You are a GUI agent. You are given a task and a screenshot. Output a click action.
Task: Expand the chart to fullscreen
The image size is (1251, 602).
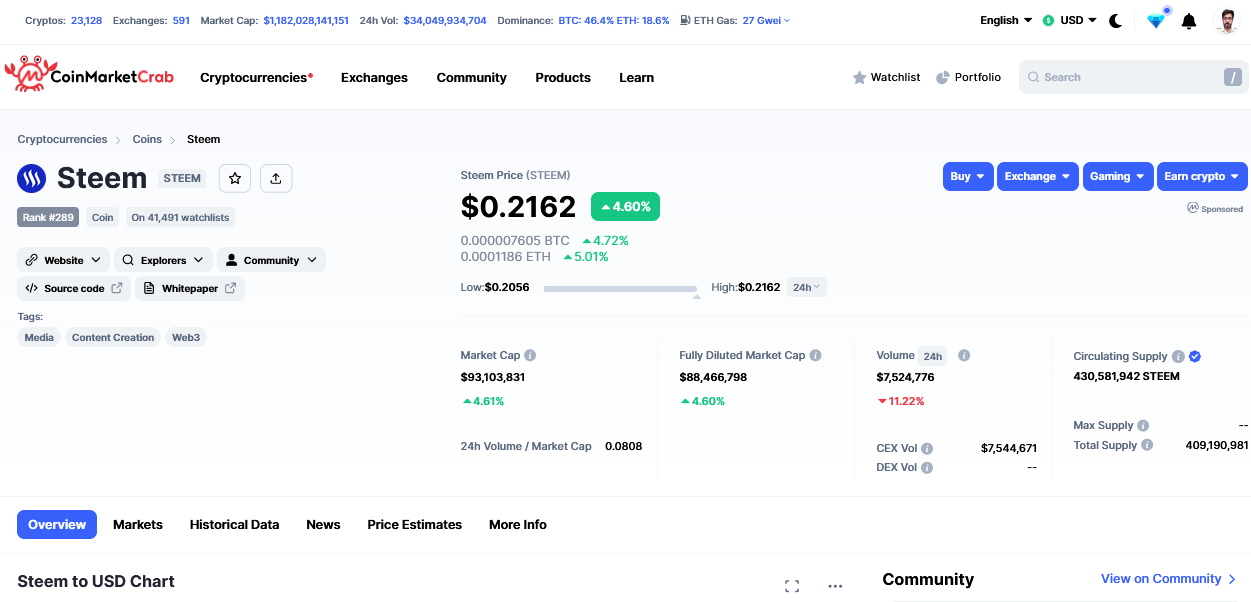click(792, 586)
